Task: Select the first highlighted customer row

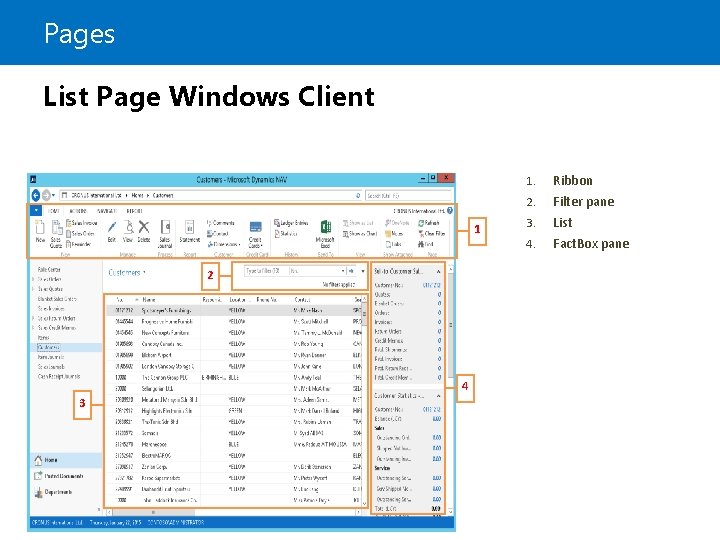Action: 234,310
